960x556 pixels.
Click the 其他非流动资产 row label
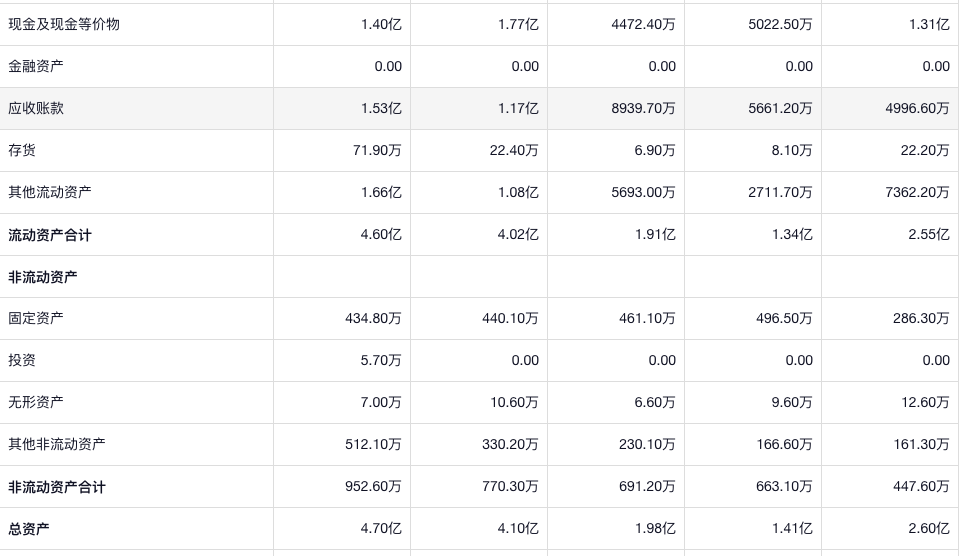57,444
